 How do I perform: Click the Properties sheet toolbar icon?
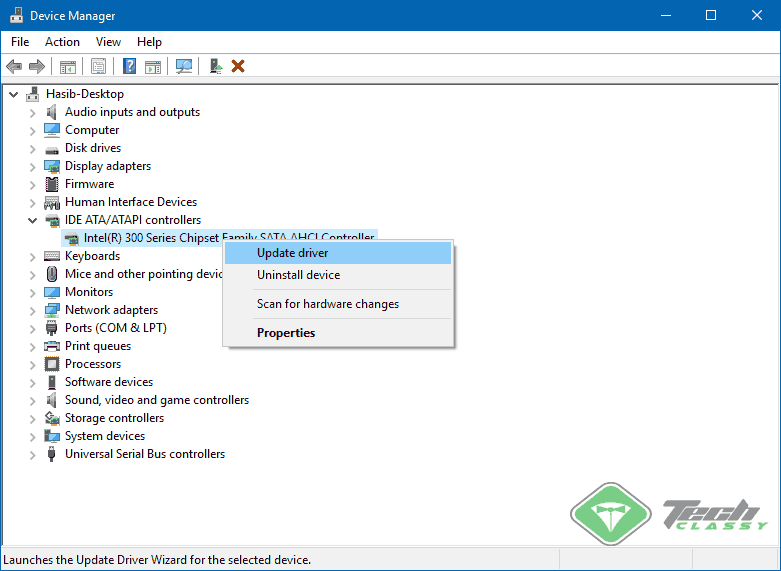(x=99, y=66)
